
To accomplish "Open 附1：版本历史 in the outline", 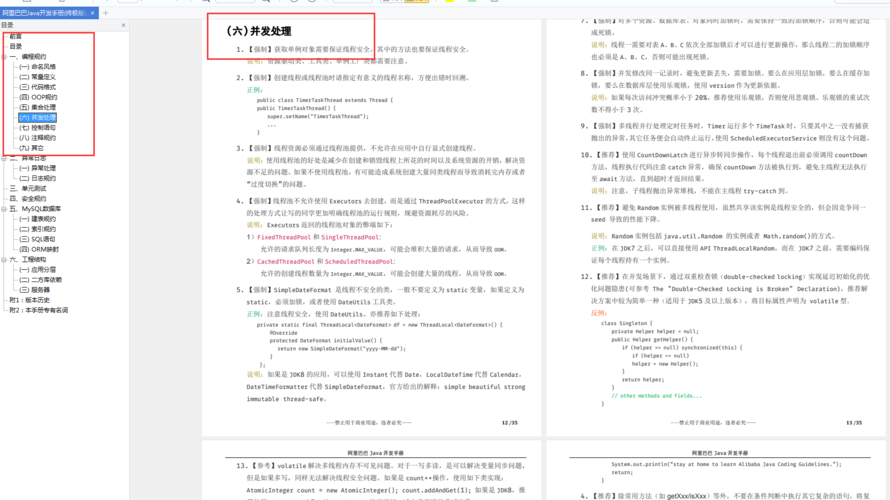I will click(30, 300).
